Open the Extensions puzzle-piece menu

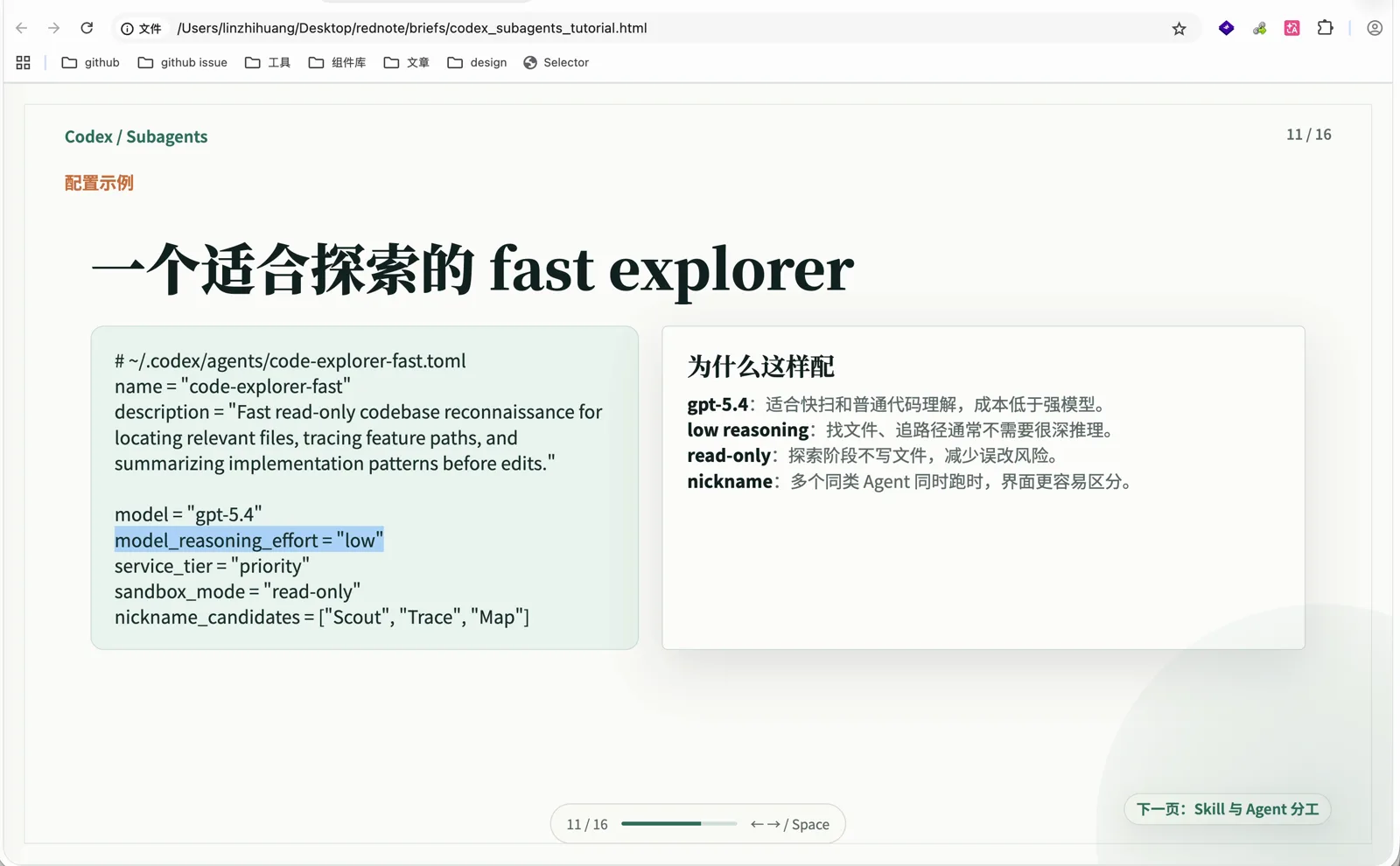[x=1325, y=28]
